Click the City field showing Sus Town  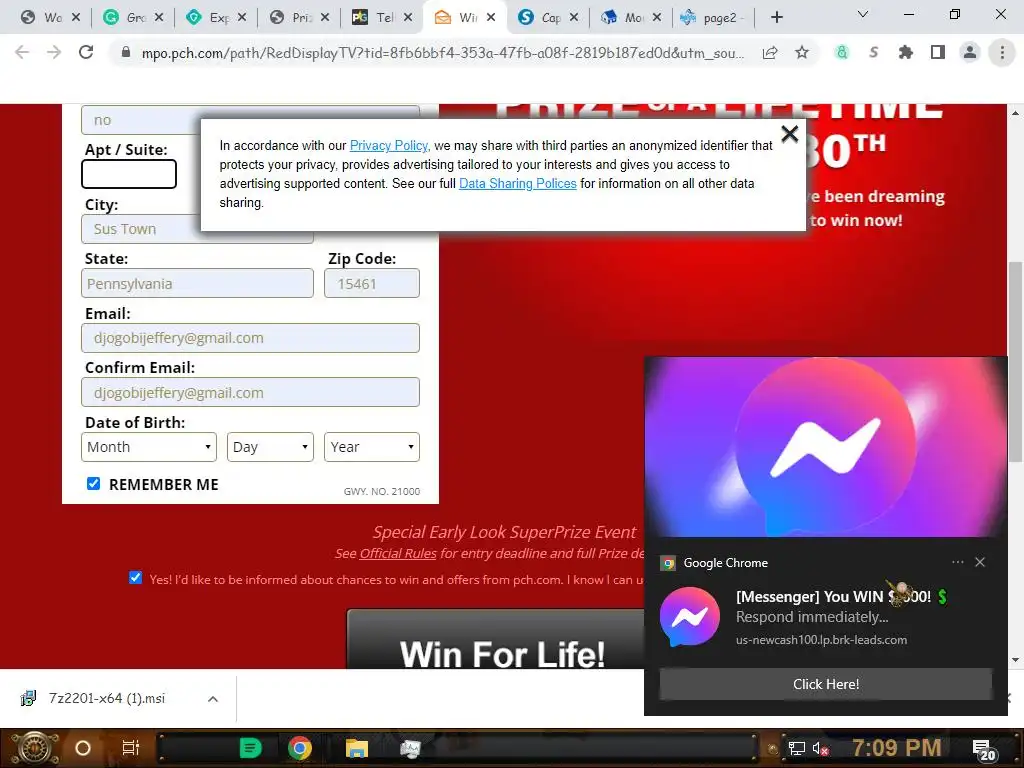(197, 229)
